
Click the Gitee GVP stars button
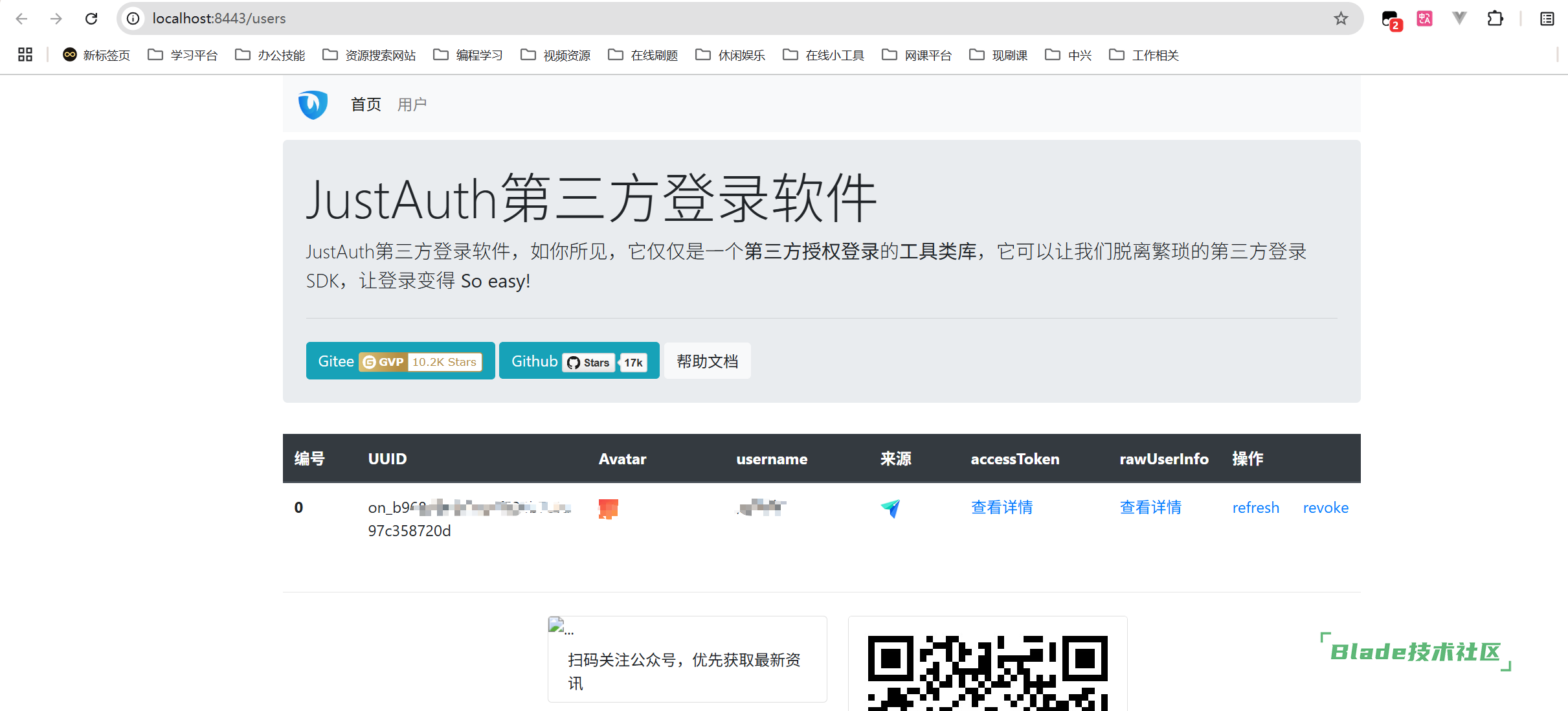[x=400, y=361]
